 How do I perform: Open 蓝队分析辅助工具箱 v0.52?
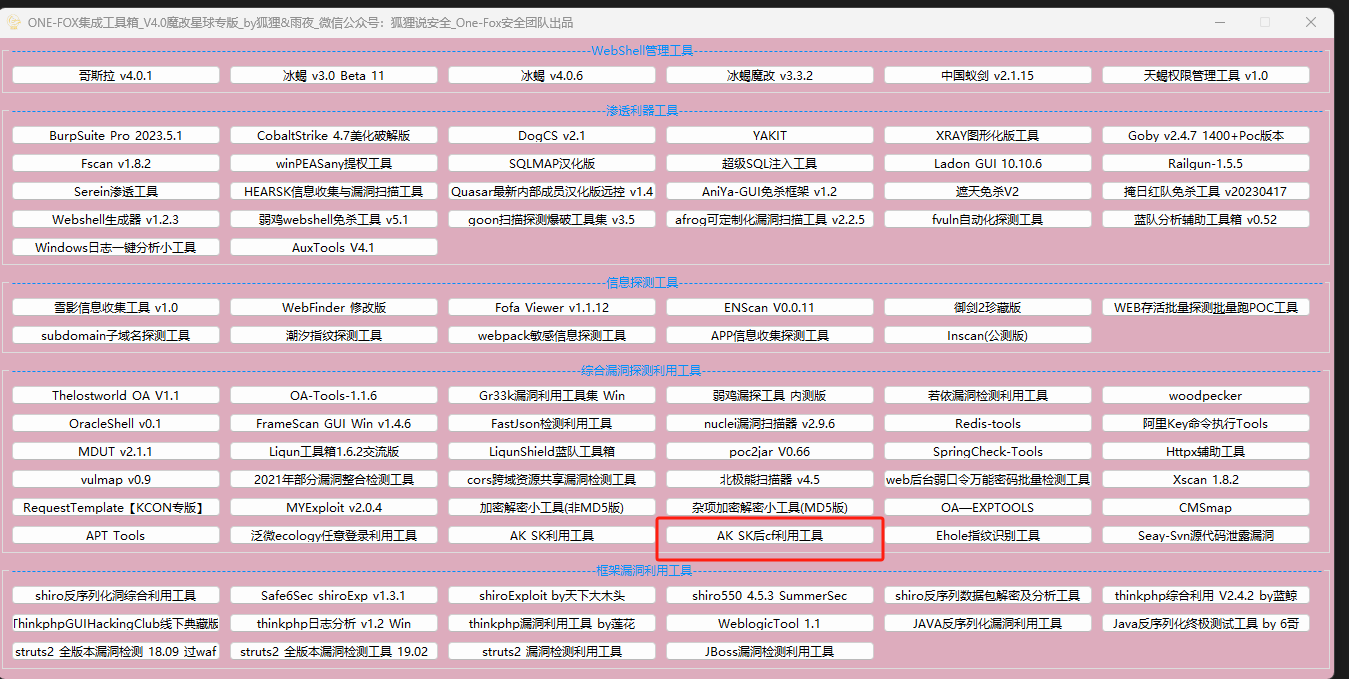(1206, 219)
